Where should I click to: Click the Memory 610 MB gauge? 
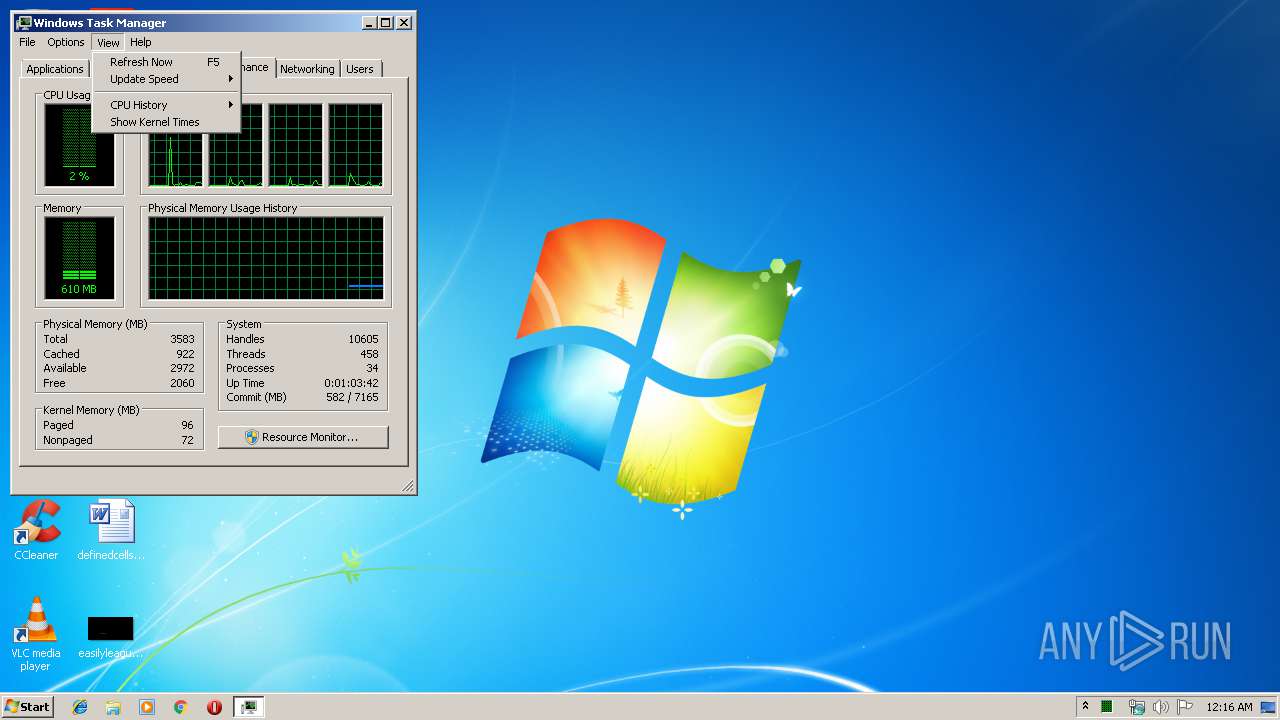pyautogui.click(x=79, y=259)
